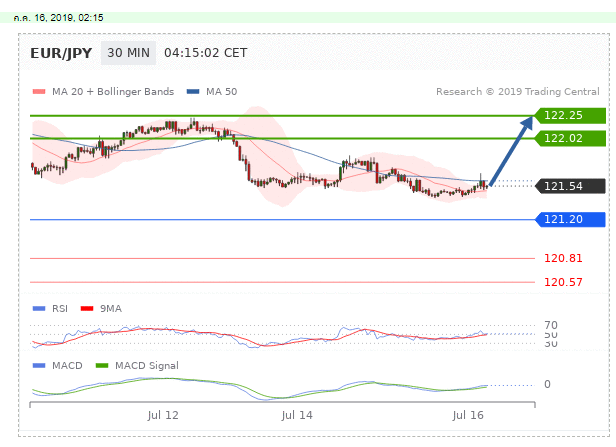The image size is (616, 447).
Task: Click the 04:15:02 CET timestamp
Action: (205, 53)
